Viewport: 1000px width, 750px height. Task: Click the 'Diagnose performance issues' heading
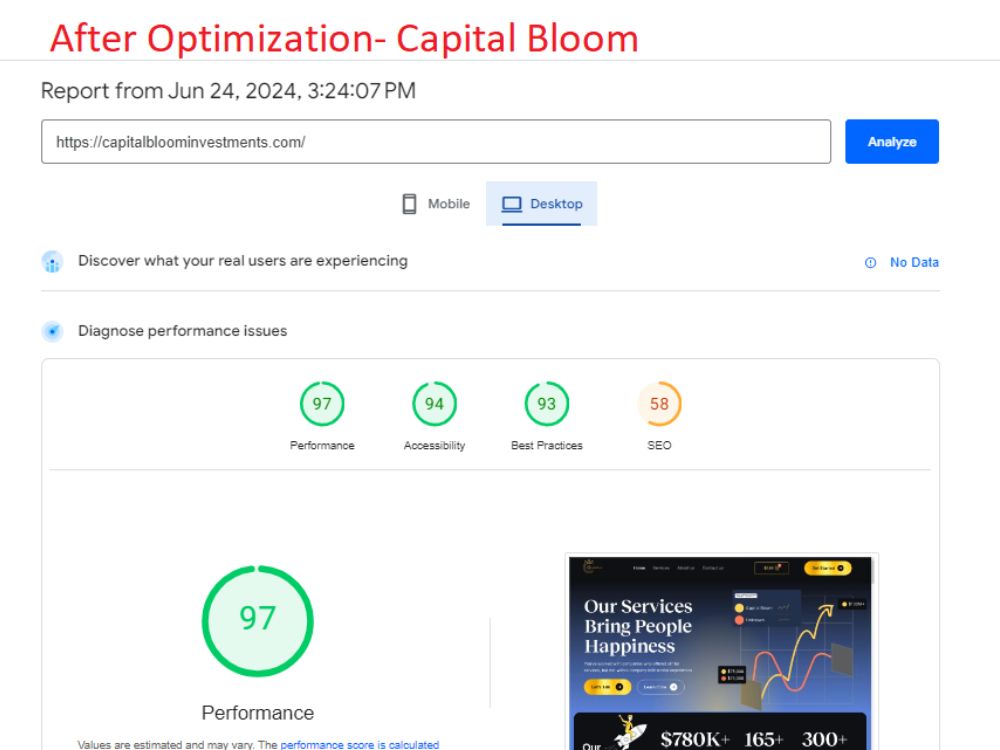[x=182, y=331]
